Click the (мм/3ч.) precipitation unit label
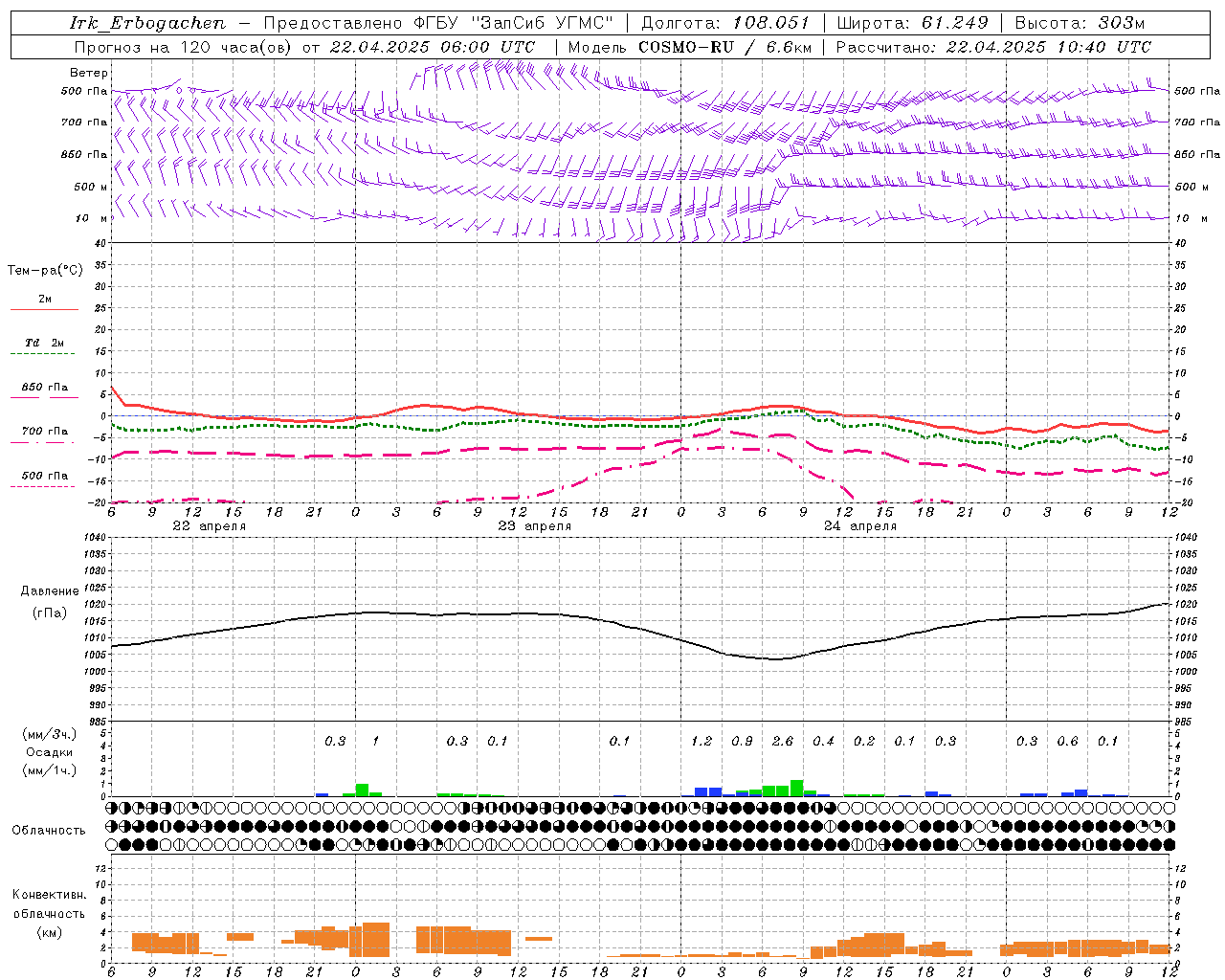The width and height of the screenshot is (1225, 980). [x=49, y=734]
